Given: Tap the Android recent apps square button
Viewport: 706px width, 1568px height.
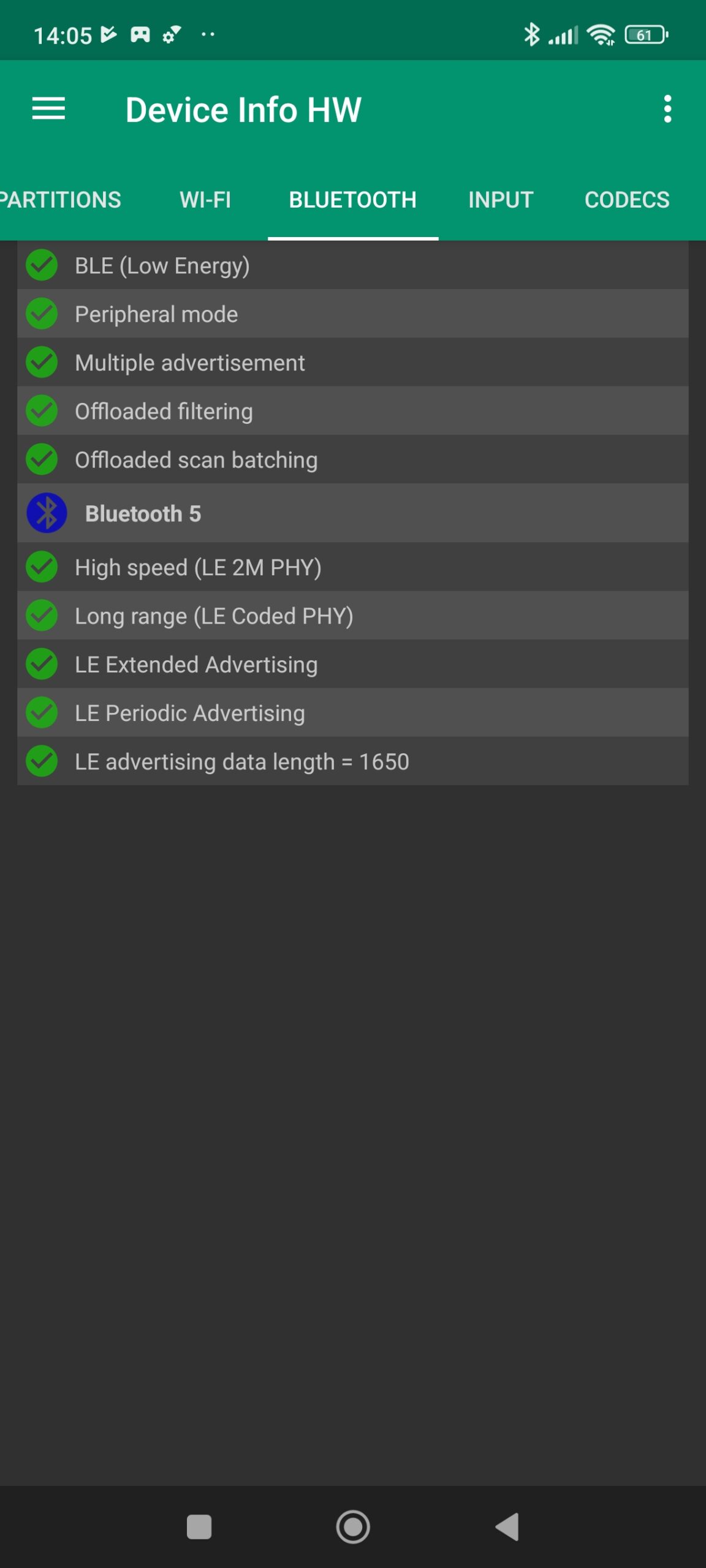Looking at the screenshot, I should (x=199, y=1526).
